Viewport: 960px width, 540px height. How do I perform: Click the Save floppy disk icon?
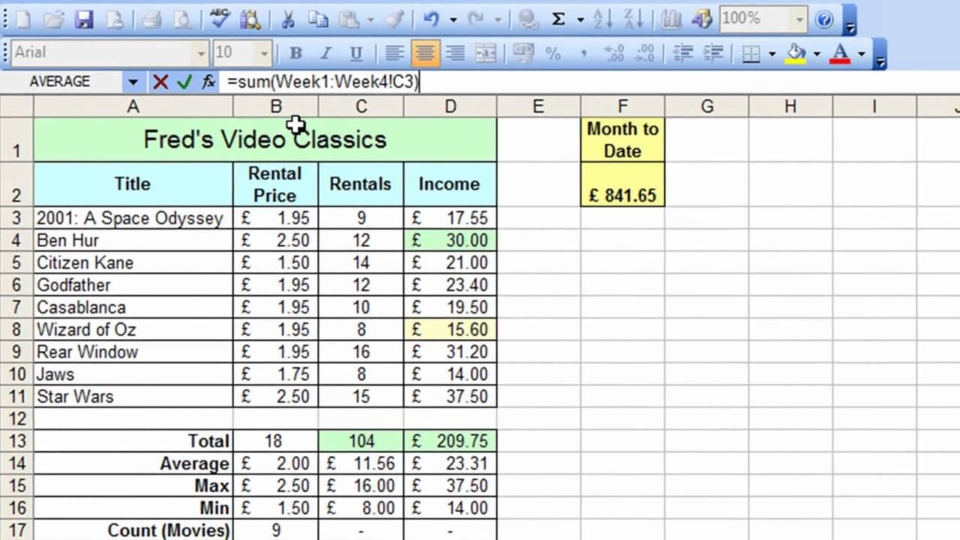(x=84, y=19)
